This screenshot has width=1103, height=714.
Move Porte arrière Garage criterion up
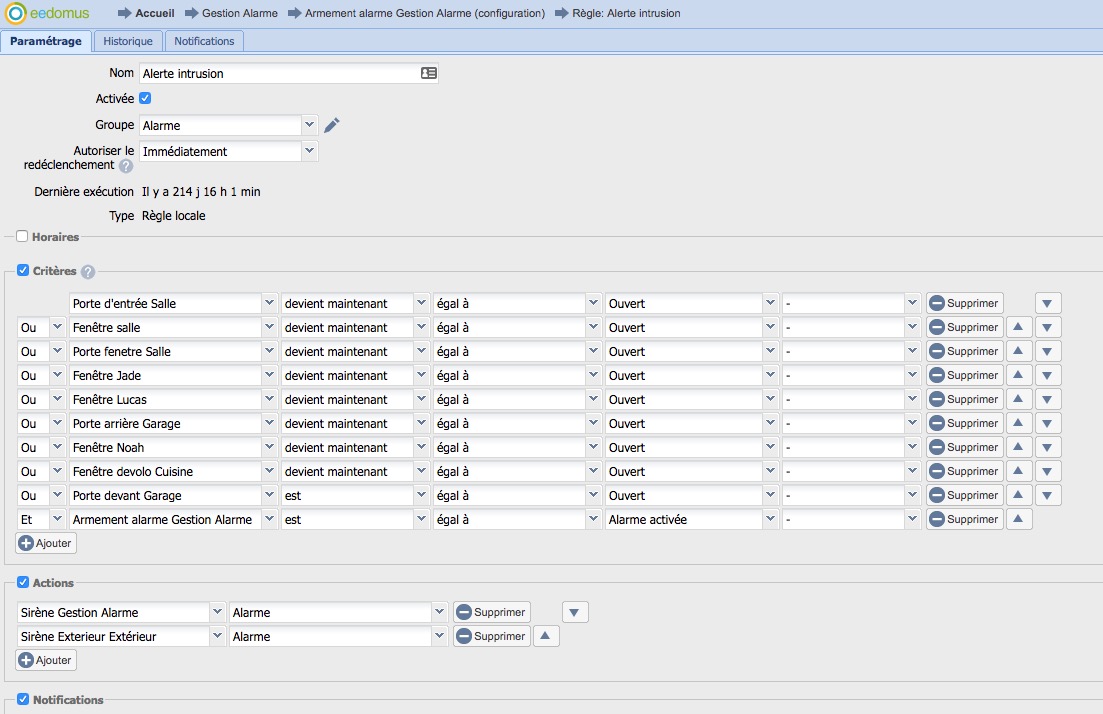pos(1018,423)
